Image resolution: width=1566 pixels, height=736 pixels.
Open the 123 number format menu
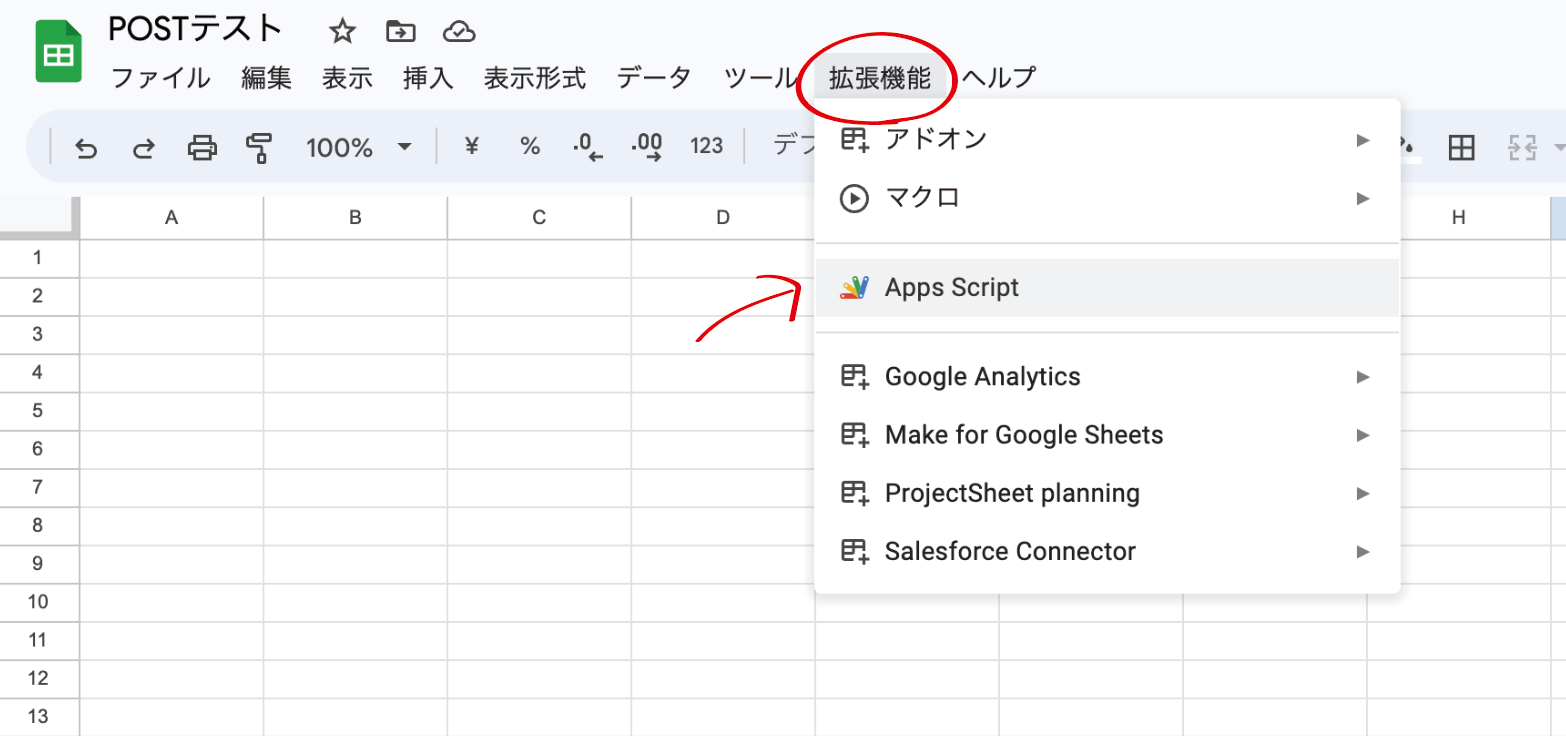pos(707,147)
